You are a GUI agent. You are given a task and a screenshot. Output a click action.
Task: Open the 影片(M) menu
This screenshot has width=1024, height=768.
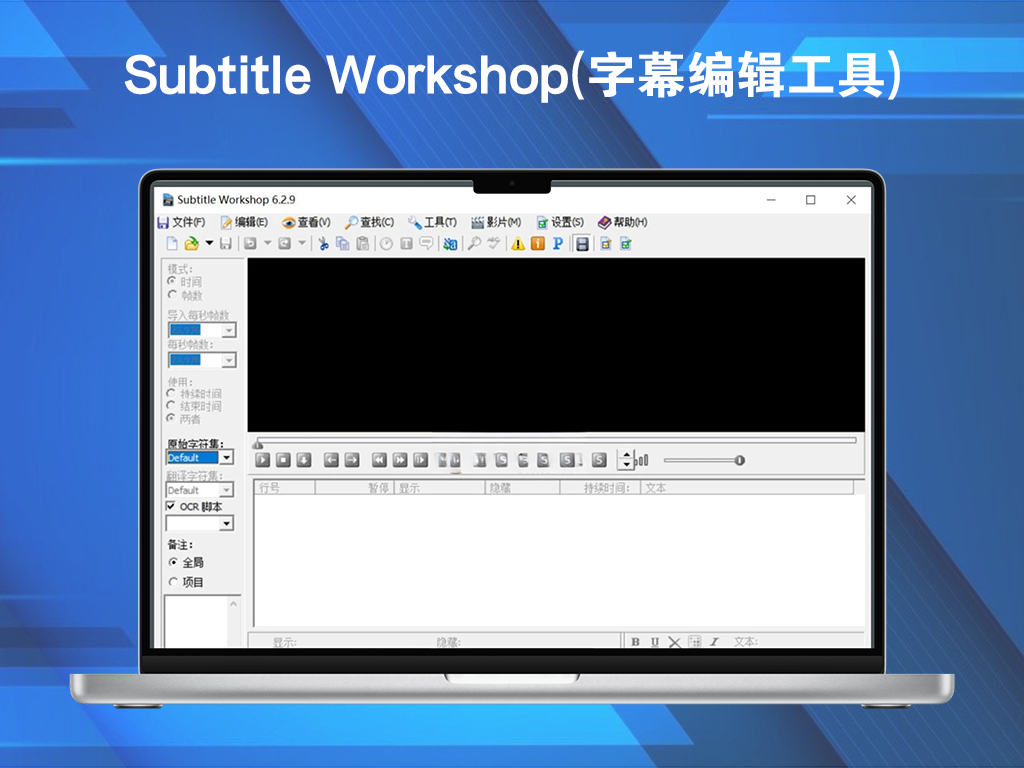[496, 222]
